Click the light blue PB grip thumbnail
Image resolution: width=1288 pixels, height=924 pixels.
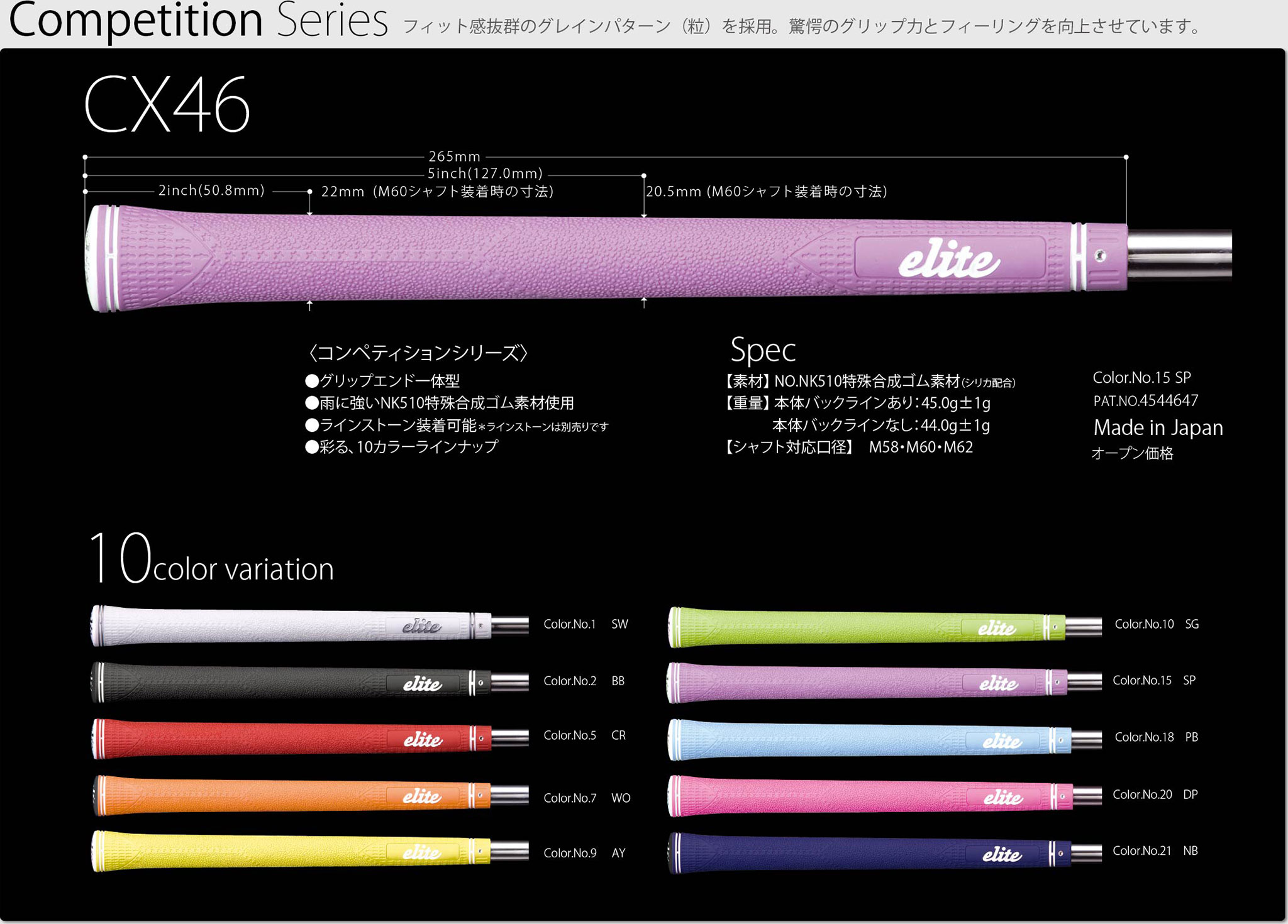(x=884, y=740)
